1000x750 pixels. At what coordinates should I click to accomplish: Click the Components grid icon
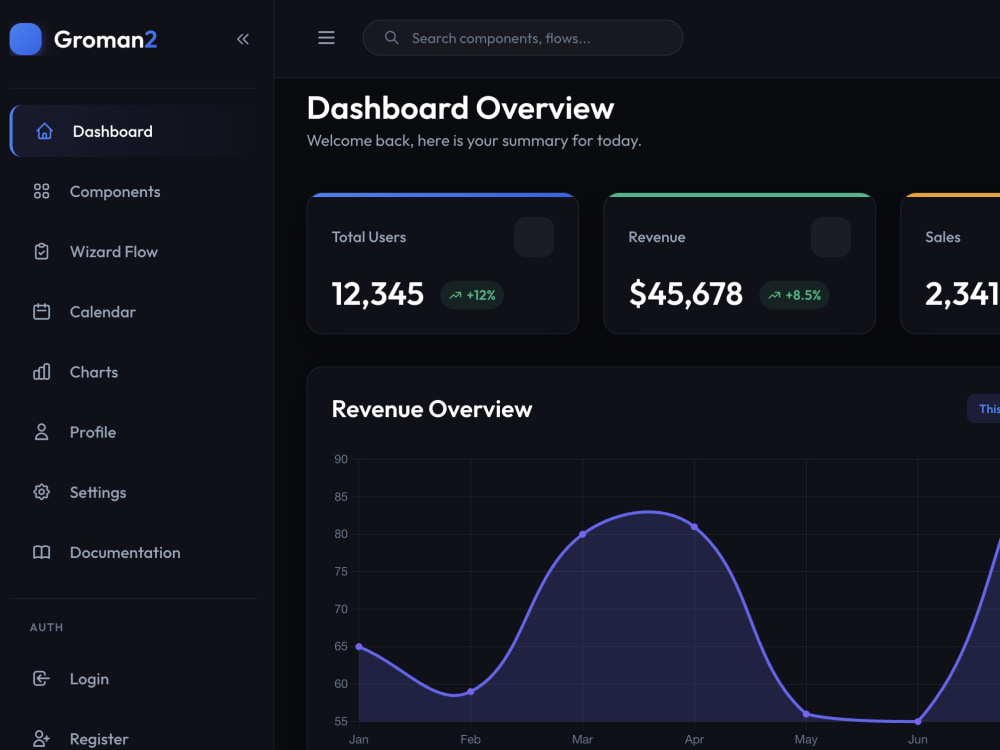pos(41,191)
